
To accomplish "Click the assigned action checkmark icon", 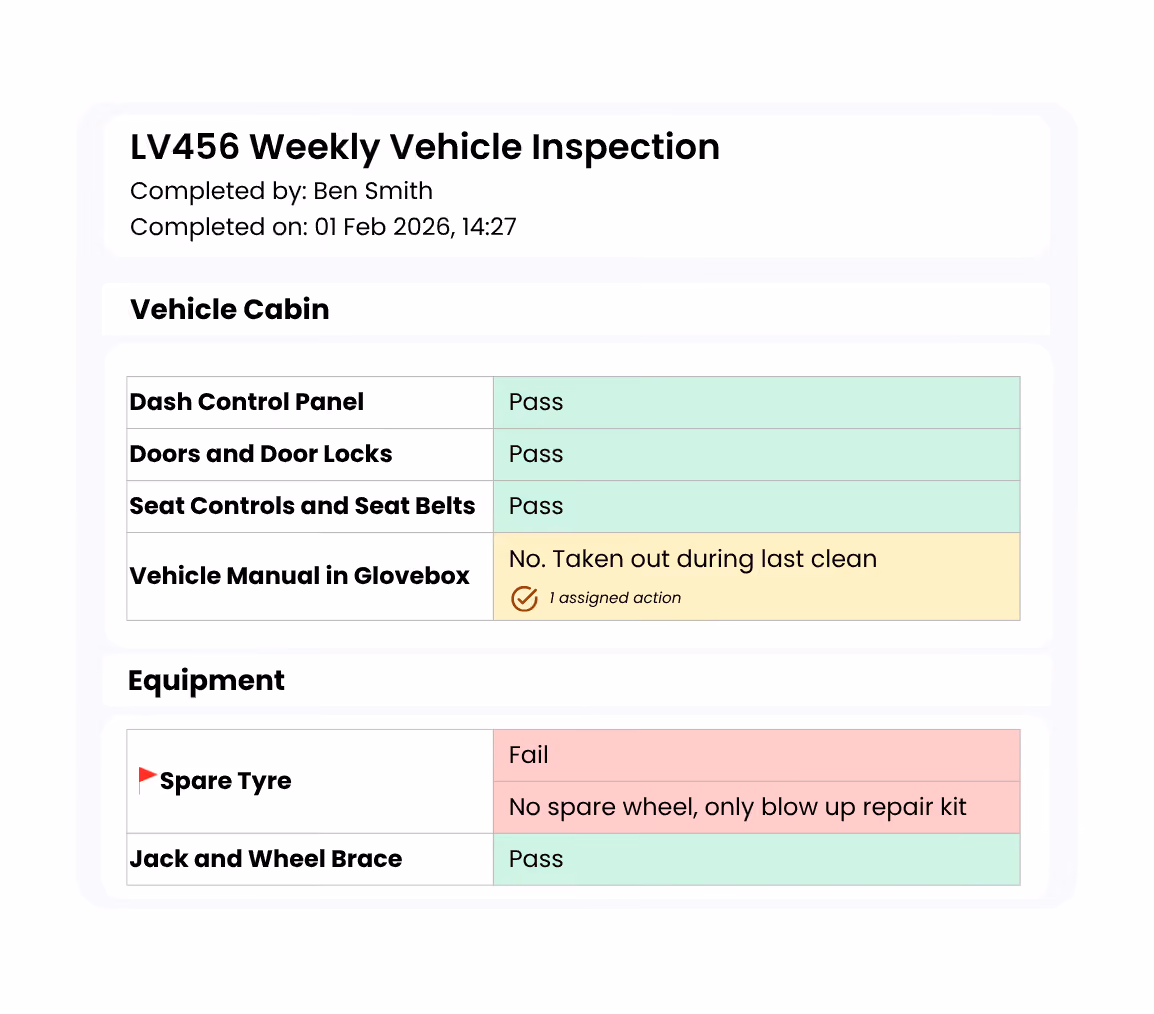I will (524, 599).
